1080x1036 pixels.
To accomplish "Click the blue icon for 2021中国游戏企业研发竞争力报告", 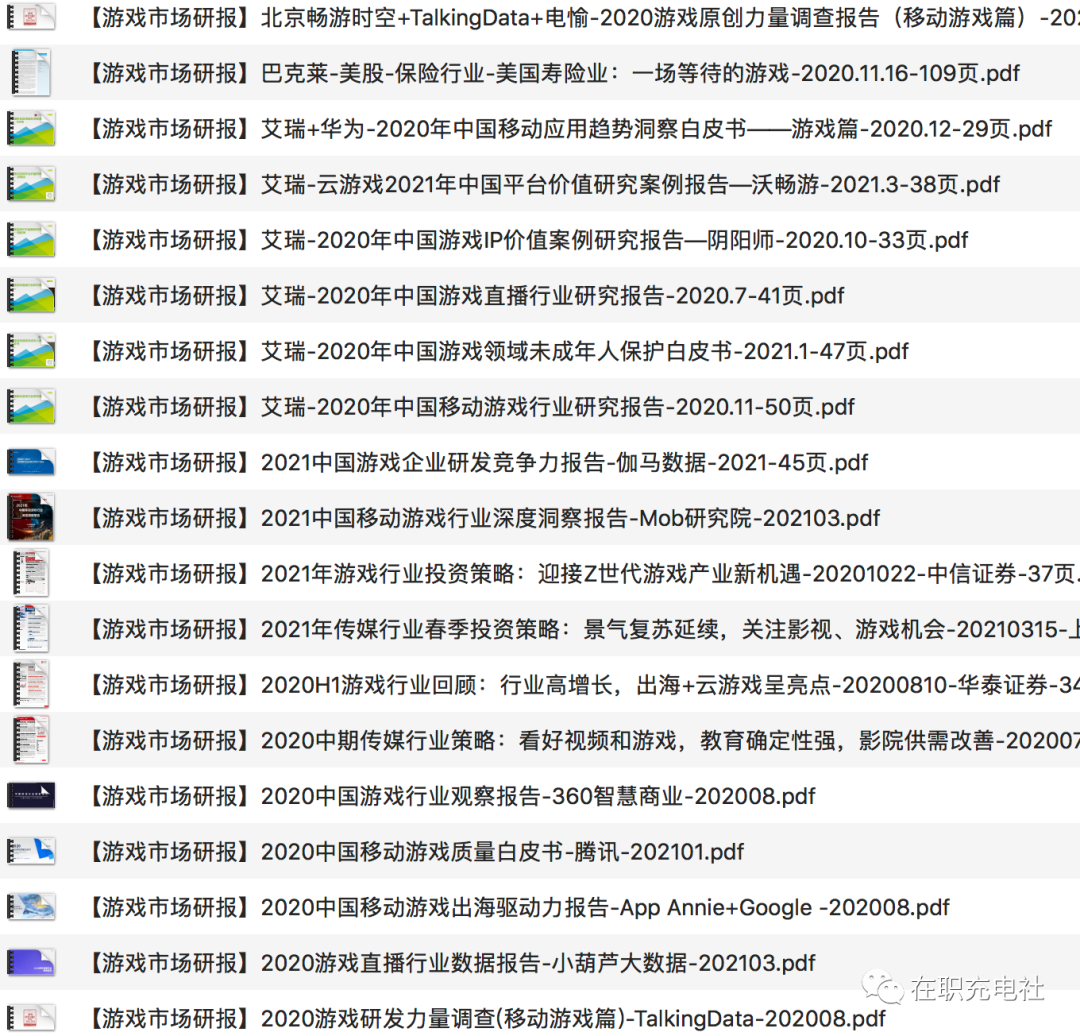I will pyautogui.click(x=30, y=462).
